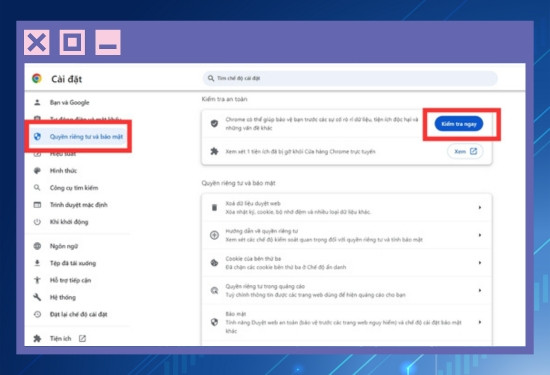The width and height of the screenshot is (550, 375).
Task: Click the settings search field
Action: (x=350, y=78)
